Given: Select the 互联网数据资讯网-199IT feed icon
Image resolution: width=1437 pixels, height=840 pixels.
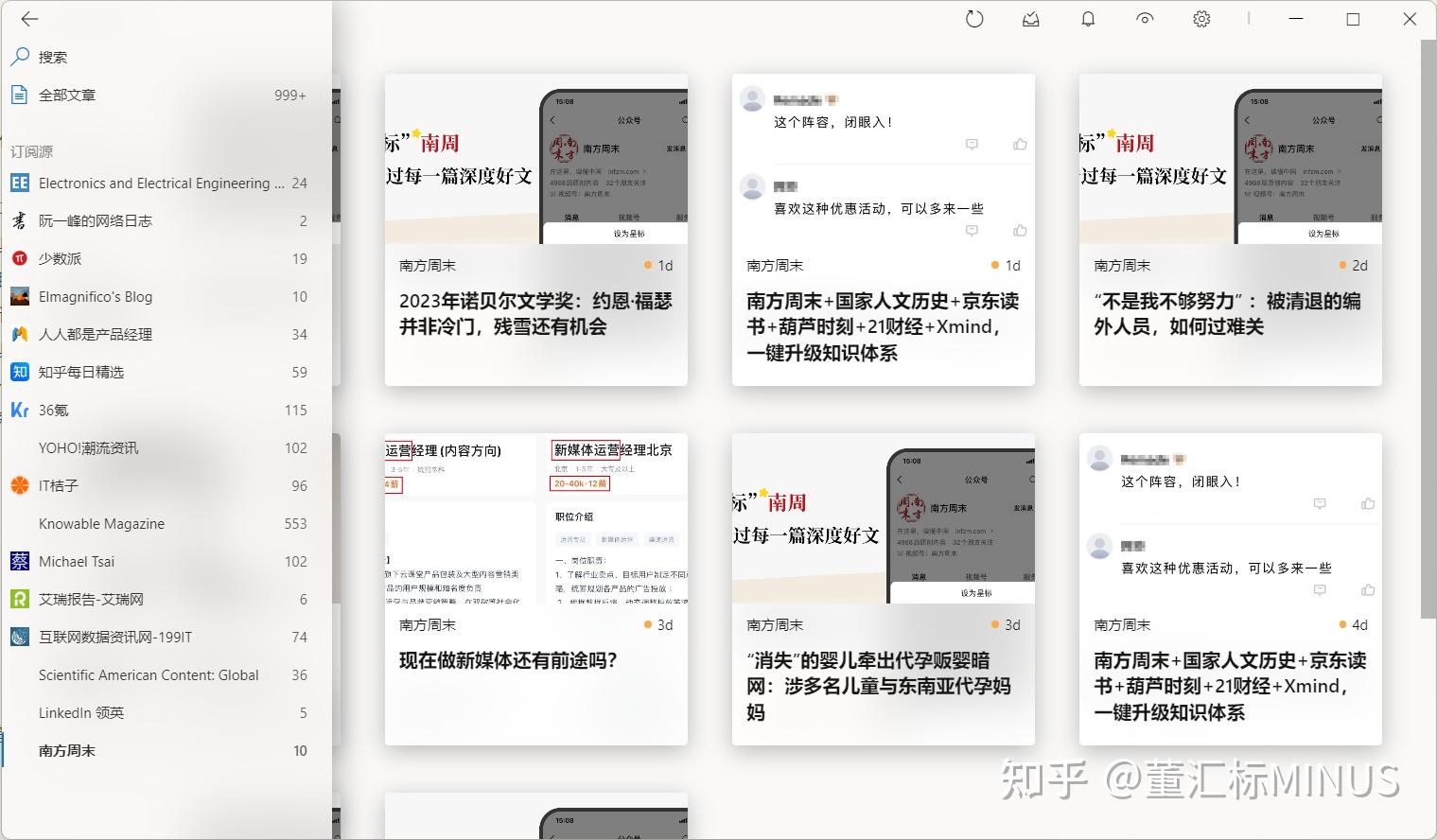Looking at the screenshot, I should click(x=20, y=637).
